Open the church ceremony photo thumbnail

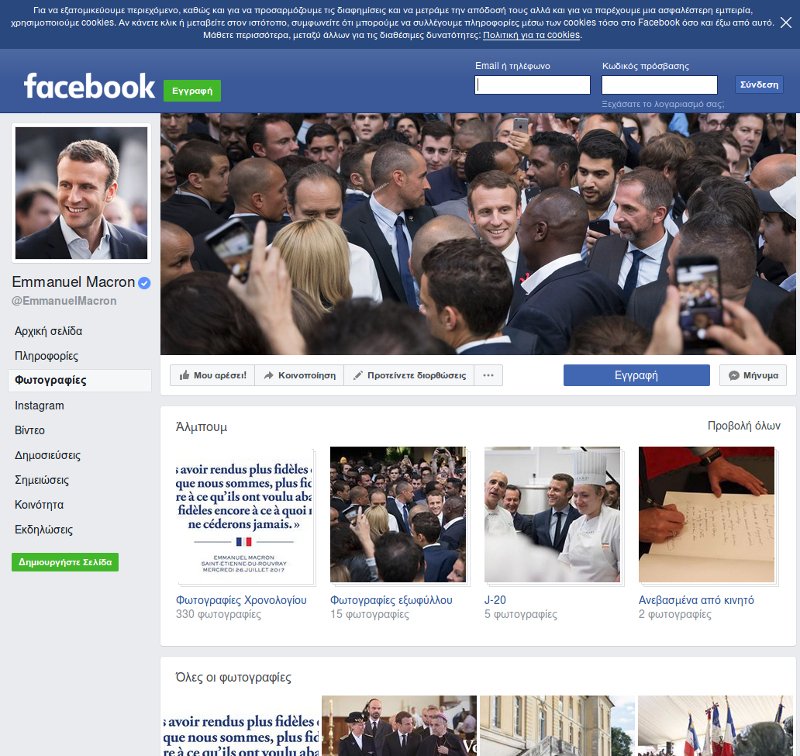(x=399, y=726)
